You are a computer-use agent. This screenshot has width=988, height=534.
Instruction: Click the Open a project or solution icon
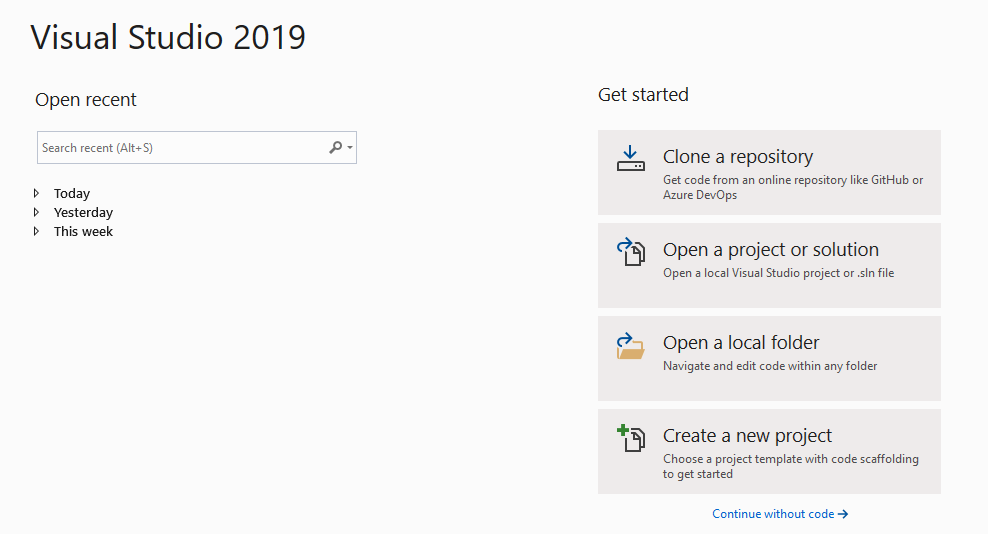pos(630,252)
